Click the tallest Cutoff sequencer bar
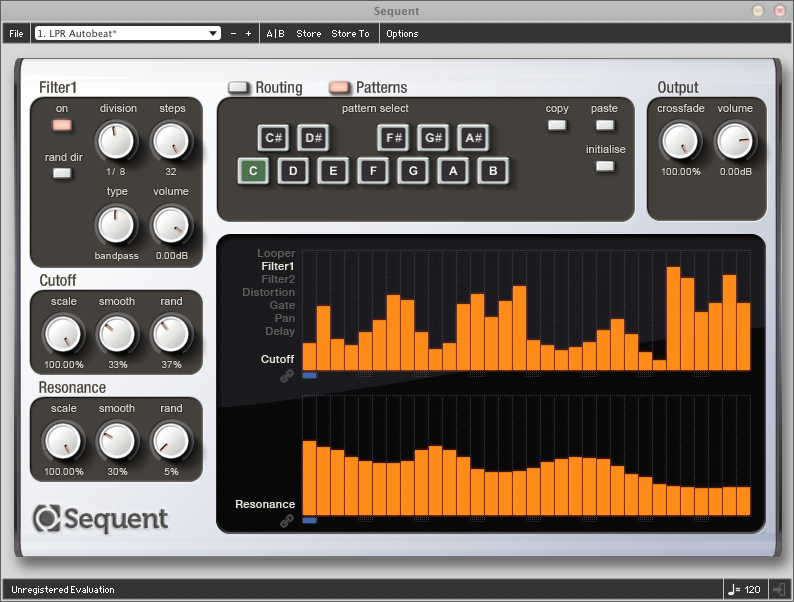 [x=673, y=319]
